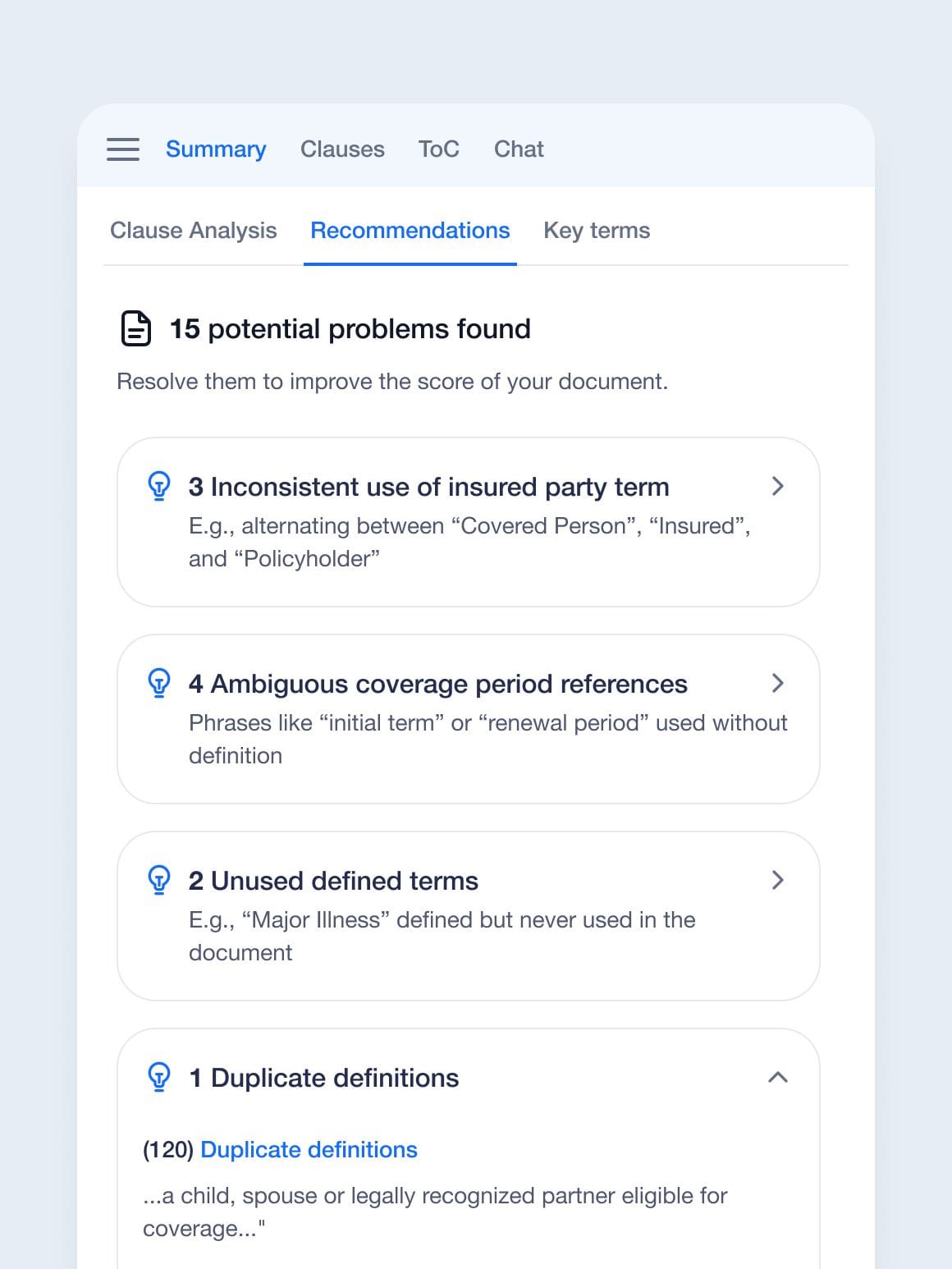This screenshot has height=1269, width=952.
Task: Open the Clauses tab
Action: [x=342, y=149]
